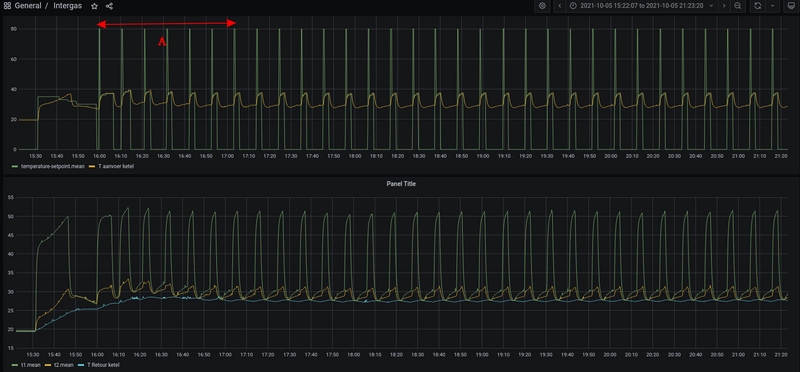Switch to TV kiosk view mode
The width and height of the screenshot is (800, 372).
point(788,6)
